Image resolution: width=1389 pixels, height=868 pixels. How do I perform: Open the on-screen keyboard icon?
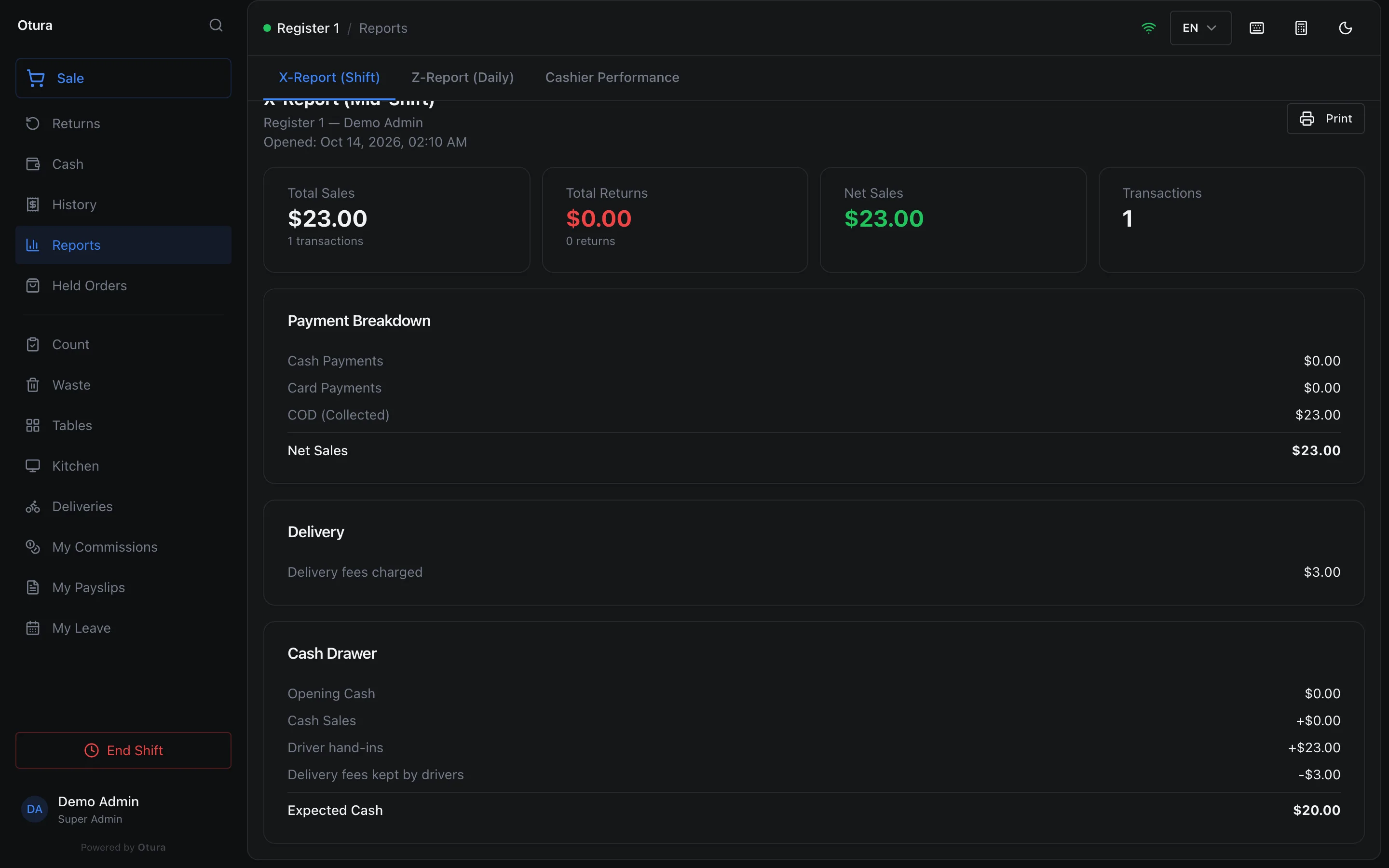point(1256,28)
